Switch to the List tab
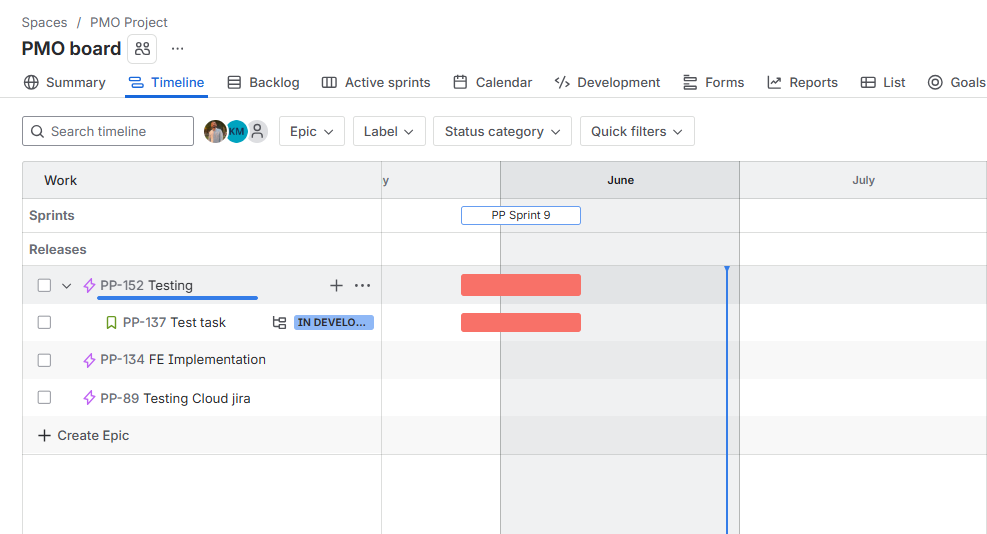Screen dimensions: 987x534 (883, 82)
